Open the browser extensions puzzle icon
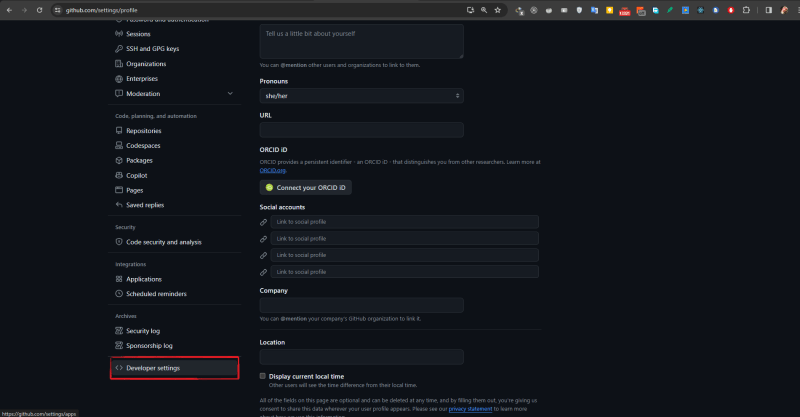This screenshot has height=417, width=800. [x=746, y=10]
